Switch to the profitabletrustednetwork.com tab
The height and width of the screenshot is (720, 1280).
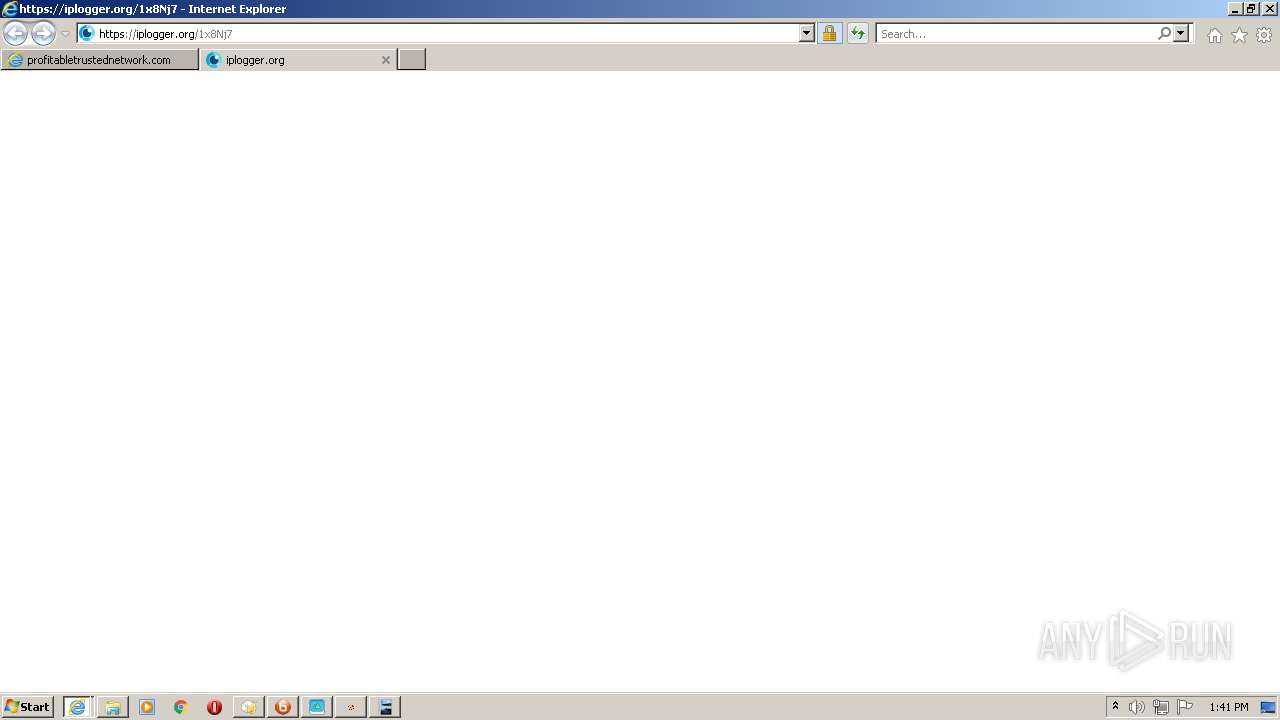point(100,60)
